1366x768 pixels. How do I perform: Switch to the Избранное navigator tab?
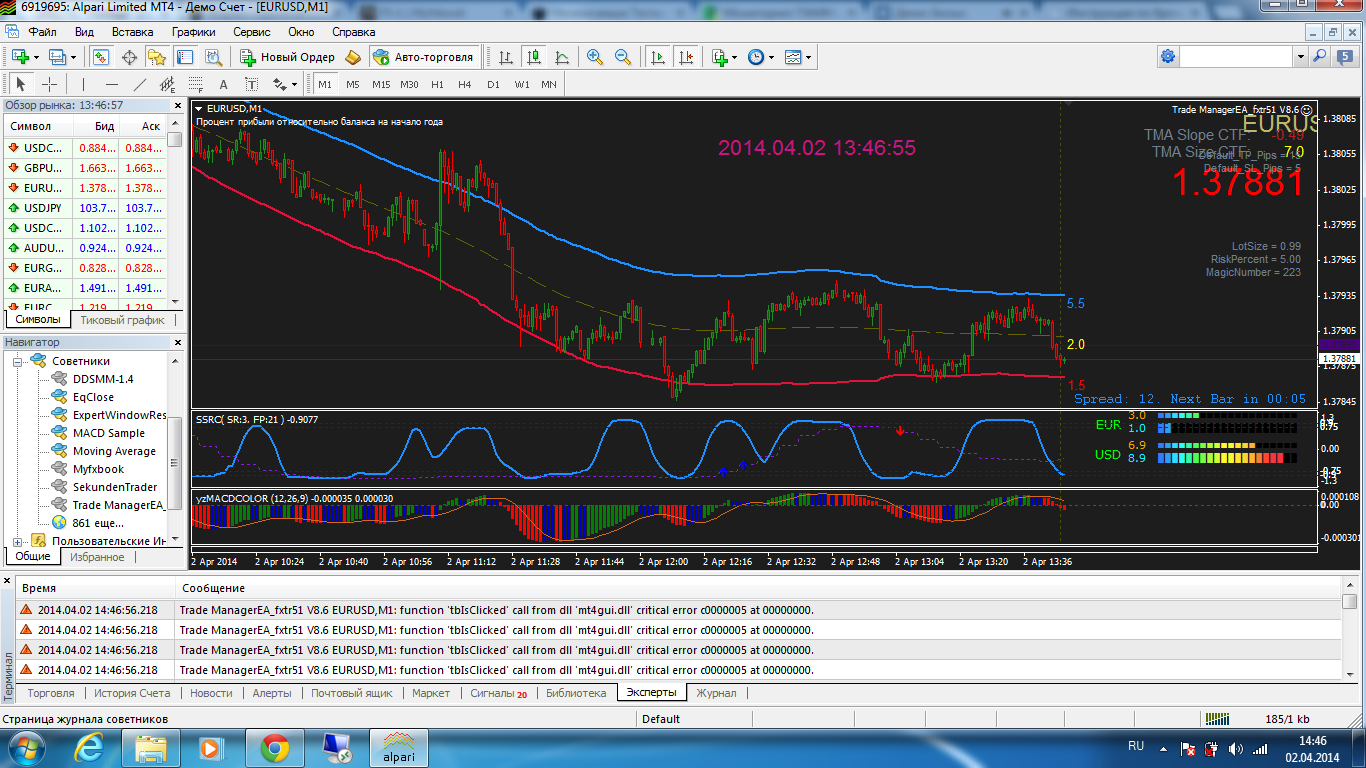point(97,557)
